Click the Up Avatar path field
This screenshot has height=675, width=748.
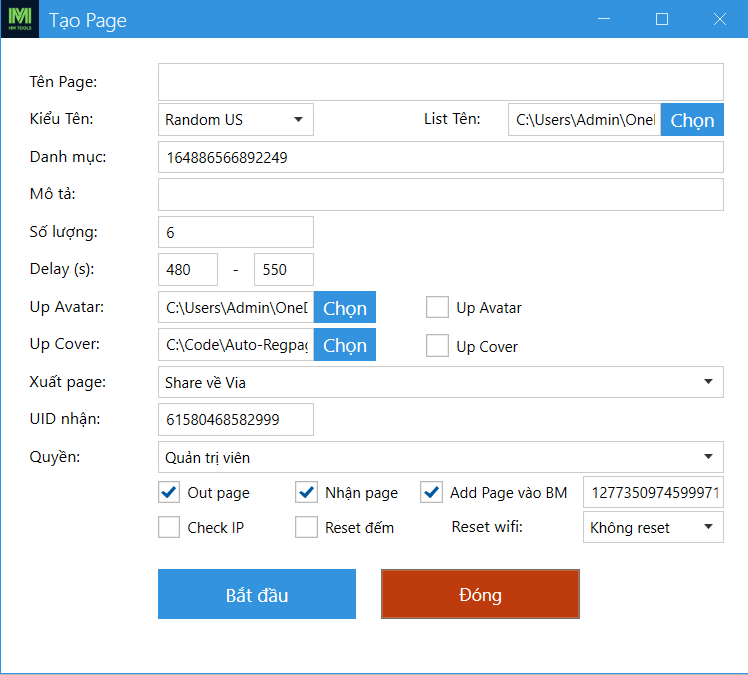coord(236,307)
